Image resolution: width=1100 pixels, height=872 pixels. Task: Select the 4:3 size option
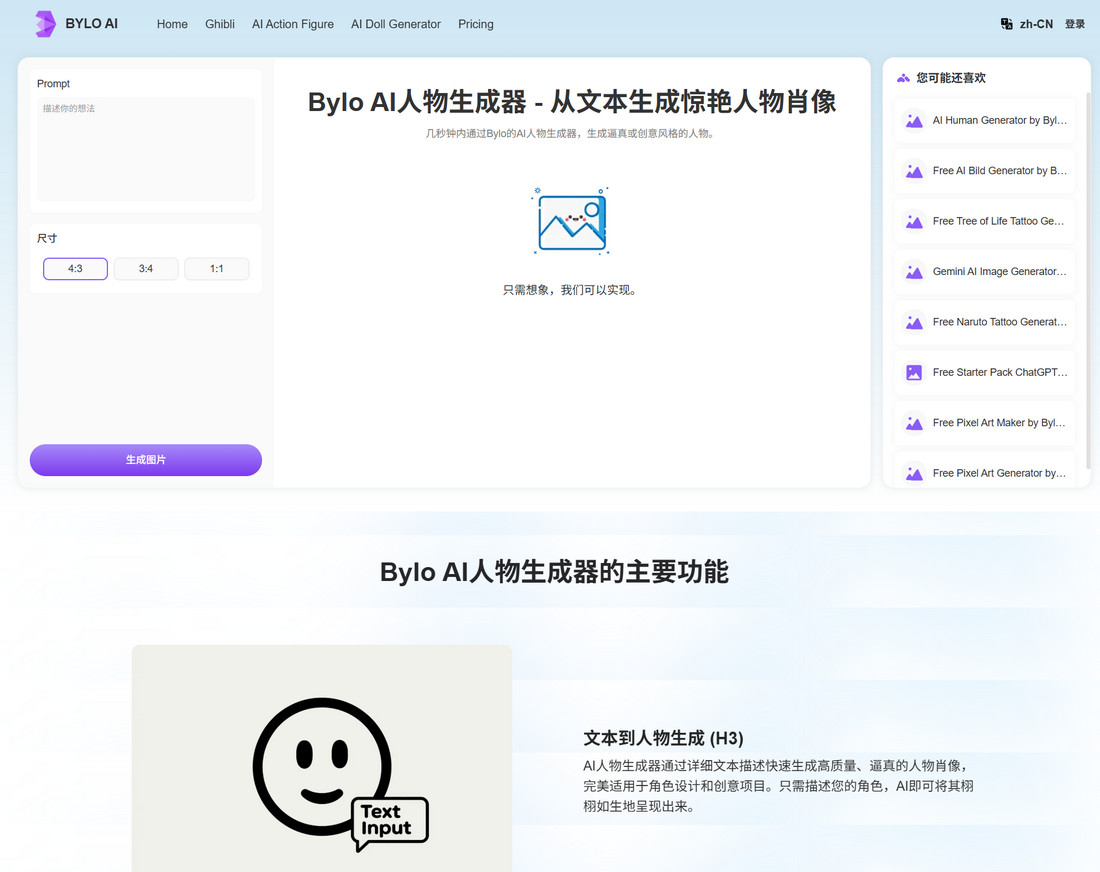pos(75,269)
